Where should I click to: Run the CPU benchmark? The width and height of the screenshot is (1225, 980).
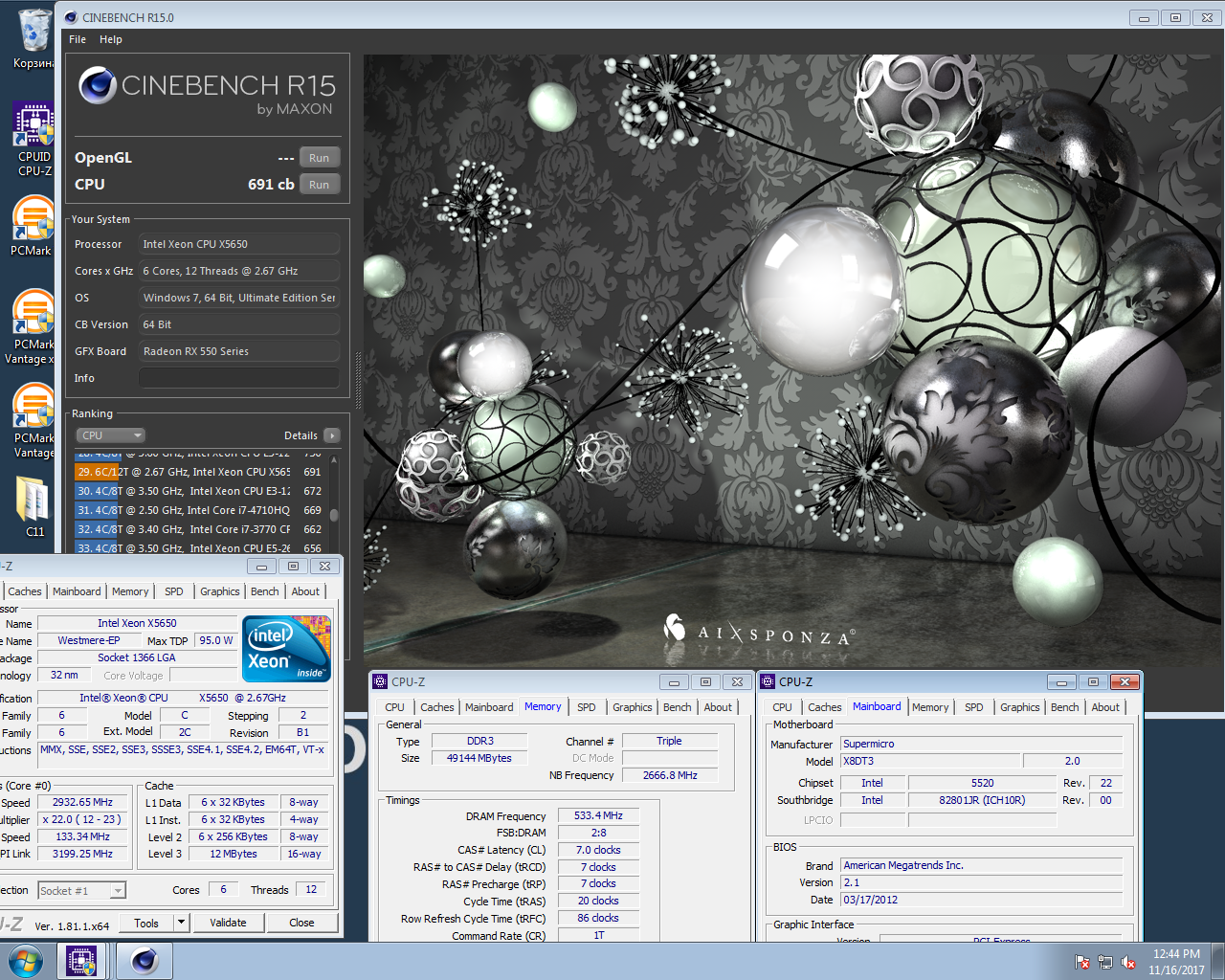320,185
